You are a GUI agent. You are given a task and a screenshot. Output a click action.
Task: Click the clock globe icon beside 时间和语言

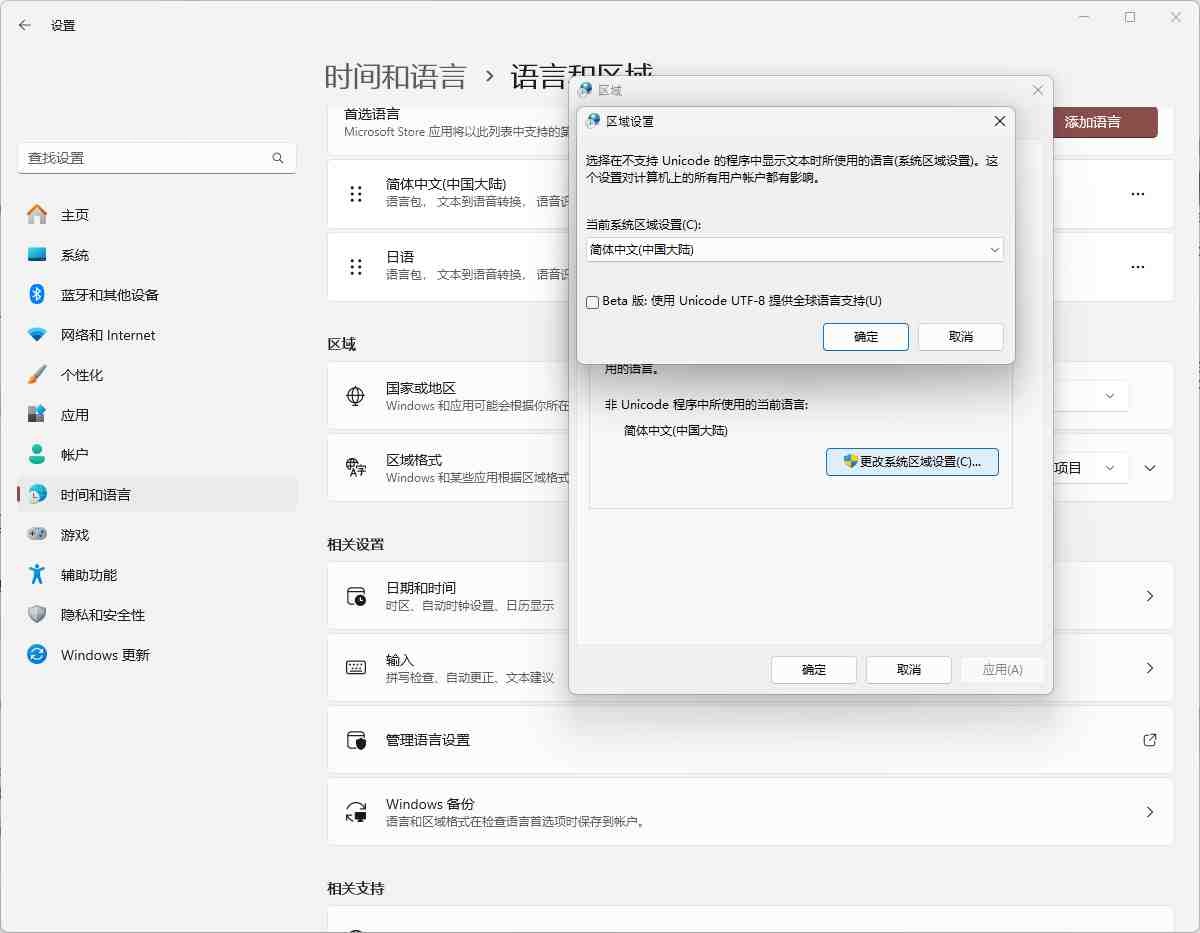pos(37,495)
